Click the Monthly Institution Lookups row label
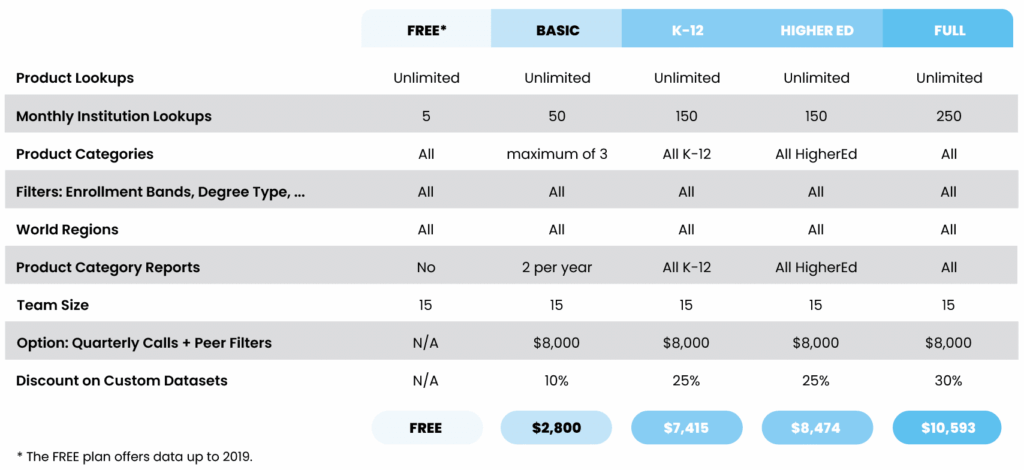The height and width of the screenshot is (470, 1024). [x=114, y=116]
